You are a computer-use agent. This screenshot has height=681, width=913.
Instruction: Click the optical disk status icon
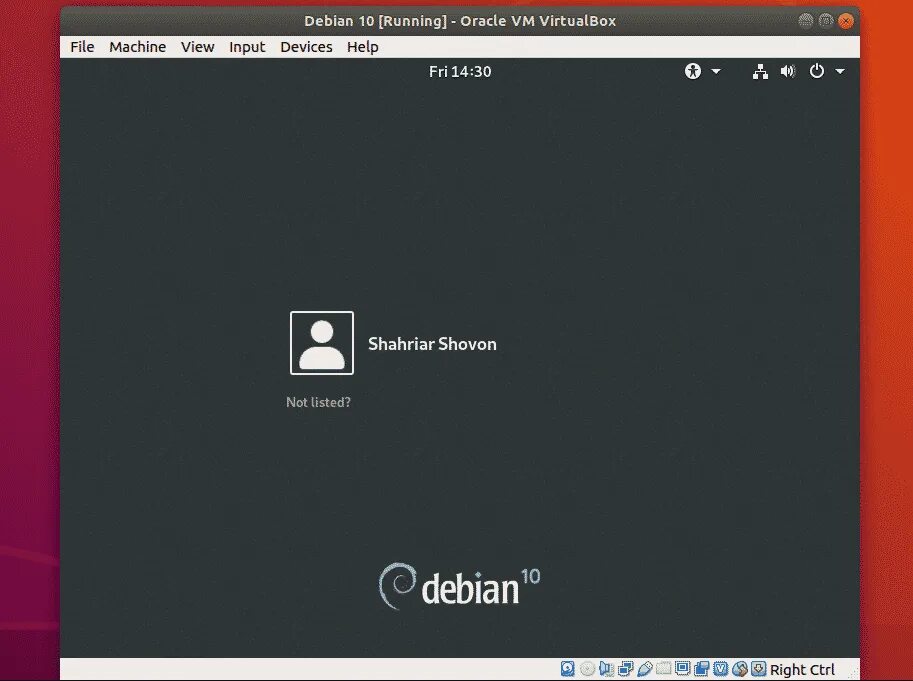pyautogui.click(x=587, y=669)
